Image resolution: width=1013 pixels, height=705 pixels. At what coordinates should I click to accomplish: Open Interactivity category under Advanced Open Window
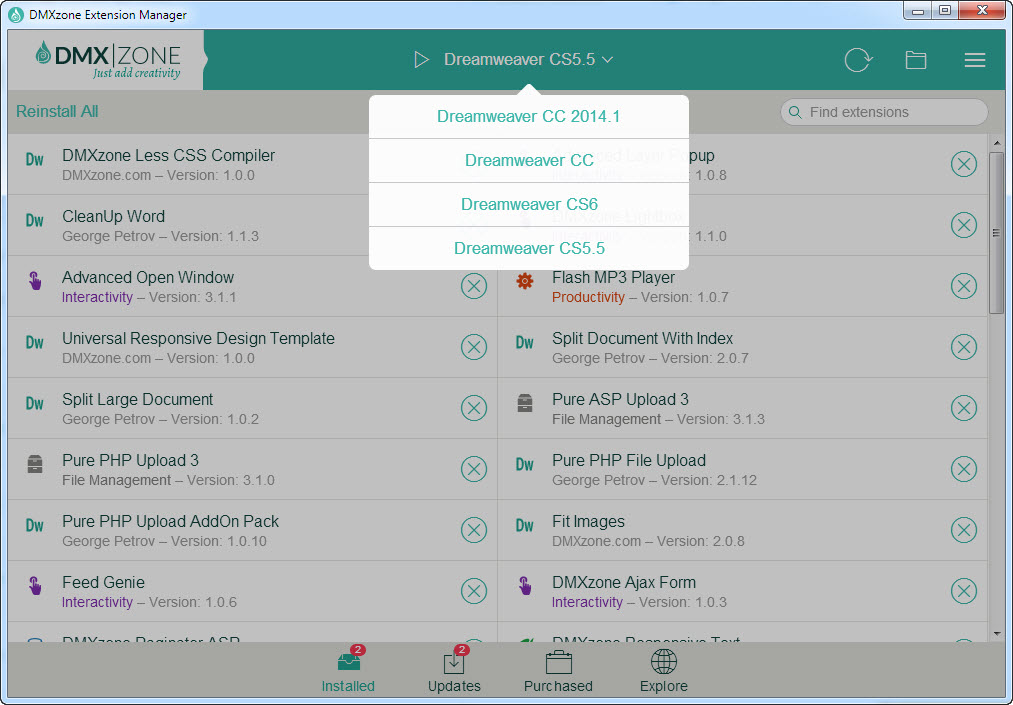point(97,297)
